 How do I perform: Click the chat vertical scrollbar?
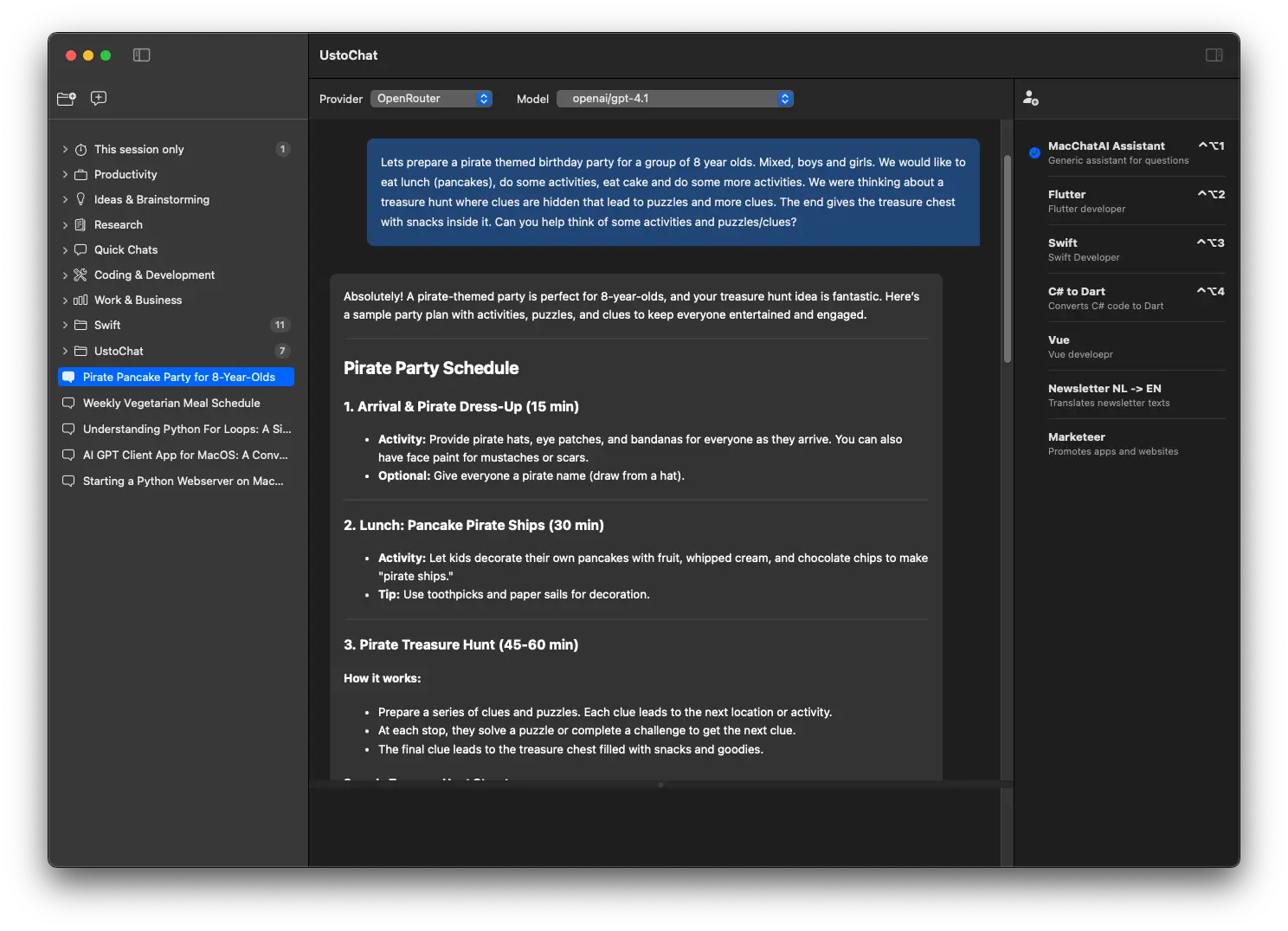[x=1007, y=260]
